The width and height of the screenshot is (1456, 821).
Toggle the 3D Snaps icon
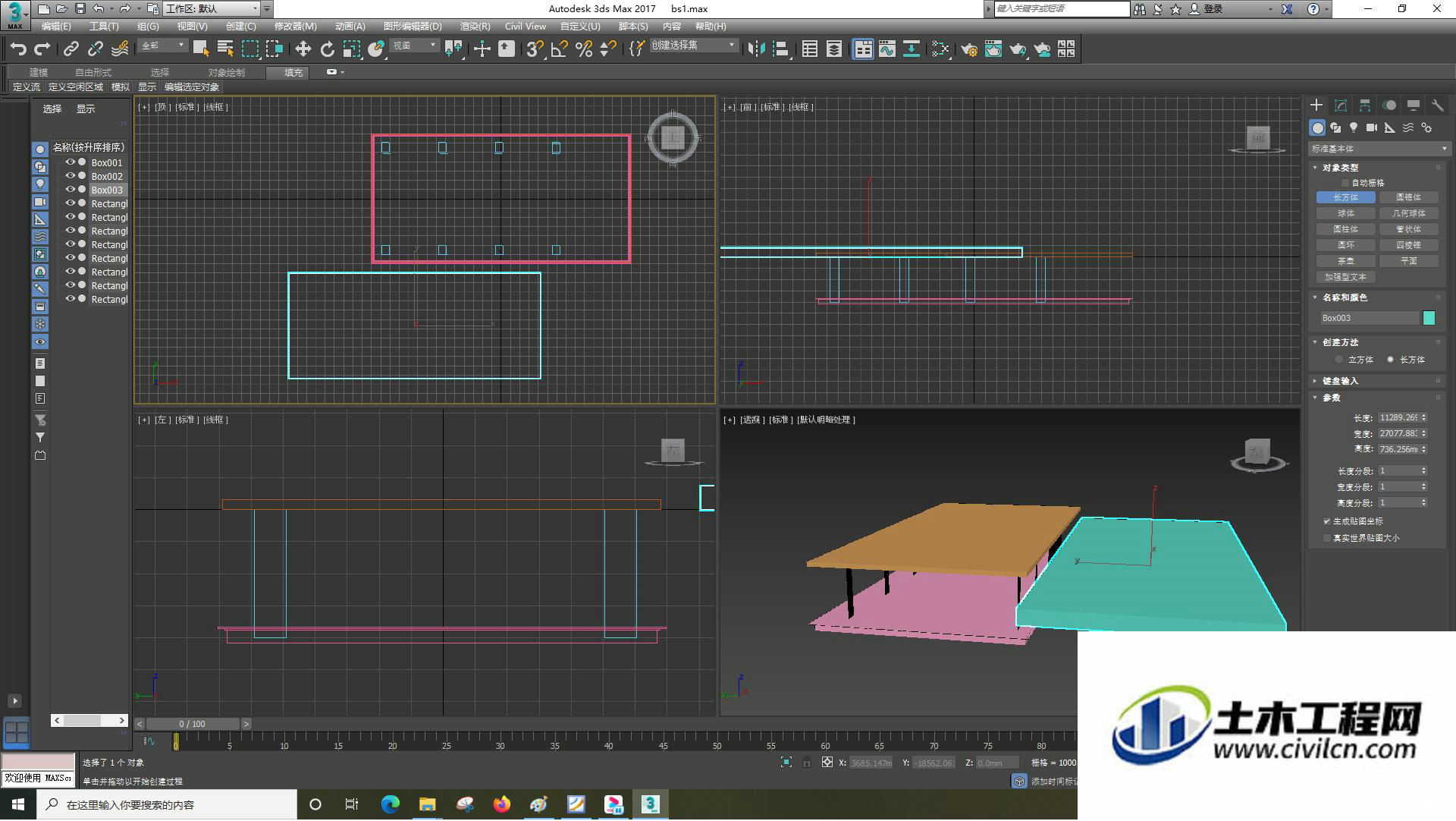click(x=535, y=49)
